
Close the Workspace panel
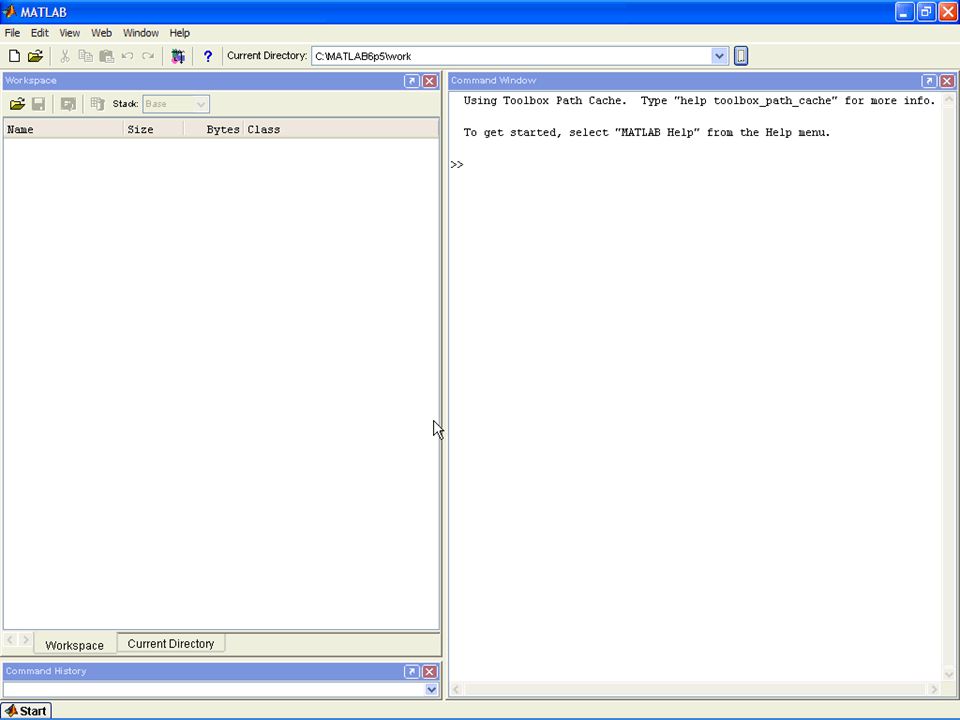(x=430, y=81)
